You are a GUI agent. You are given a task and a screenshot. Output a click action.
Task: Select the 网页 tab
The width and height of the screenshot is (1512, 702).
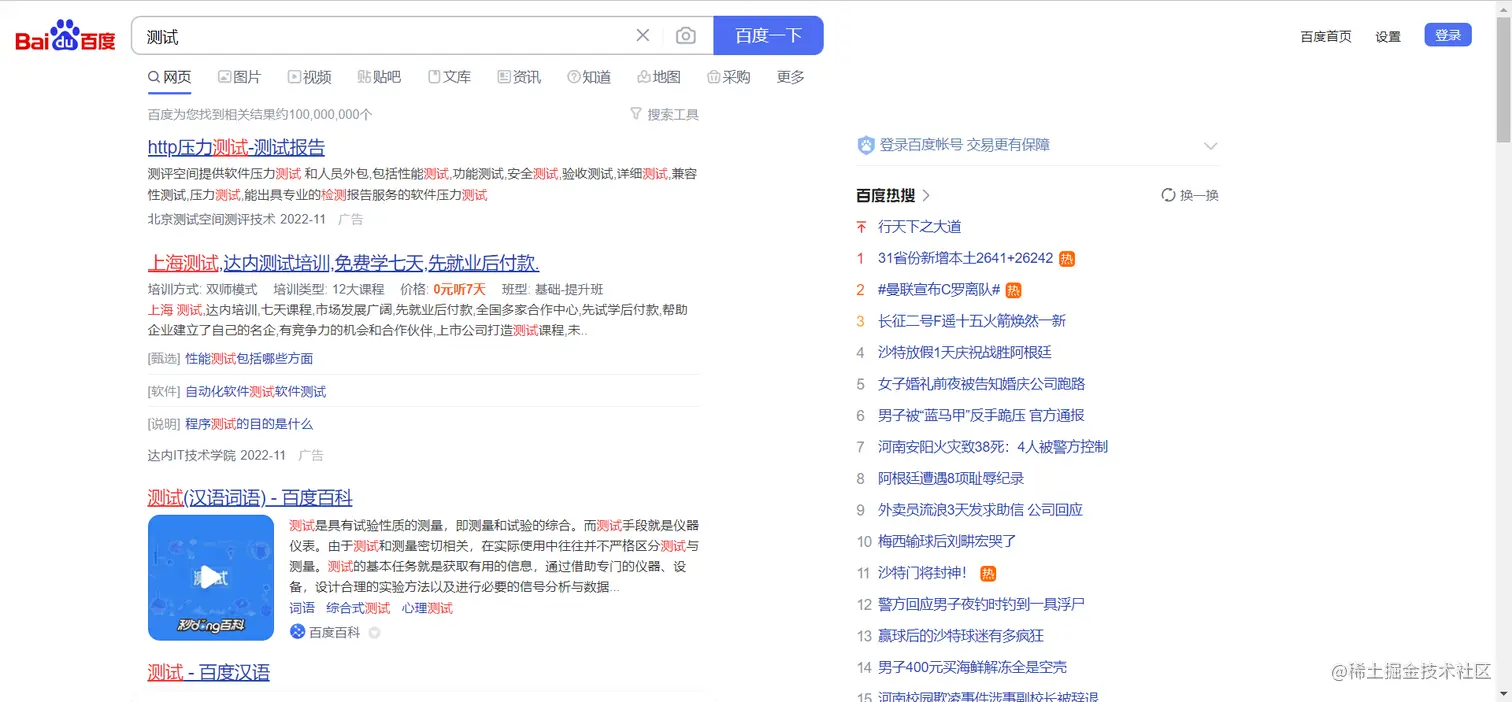(x=169, y=77)
